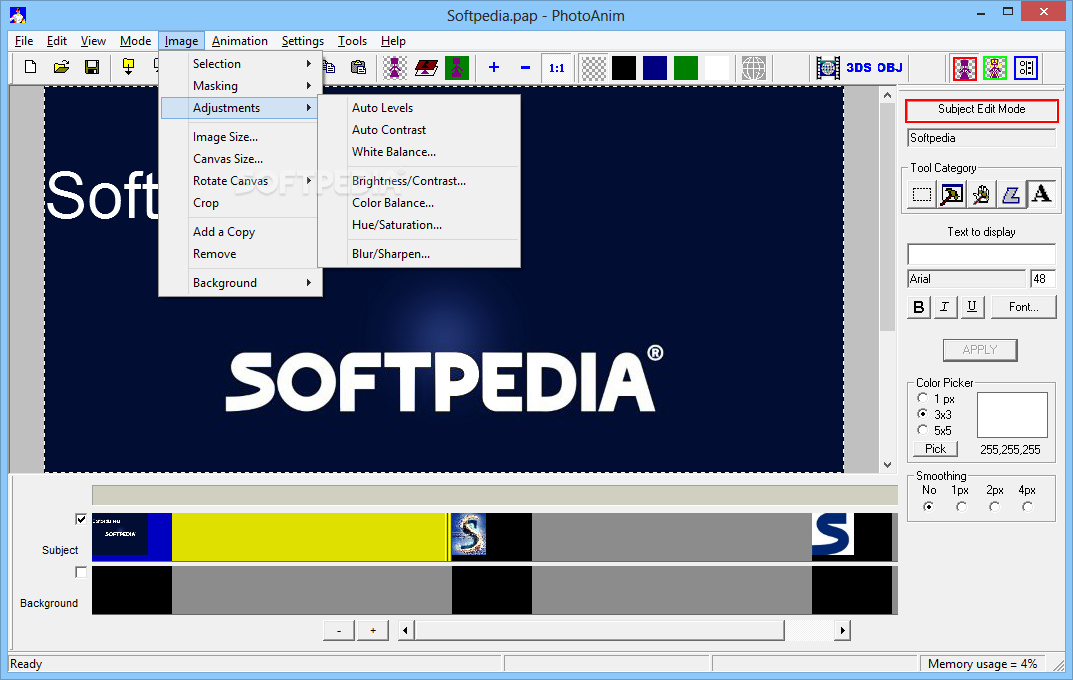Save project with the floppy disk icon
This screenshot has height=680, width=1073.
coord(92,67)
